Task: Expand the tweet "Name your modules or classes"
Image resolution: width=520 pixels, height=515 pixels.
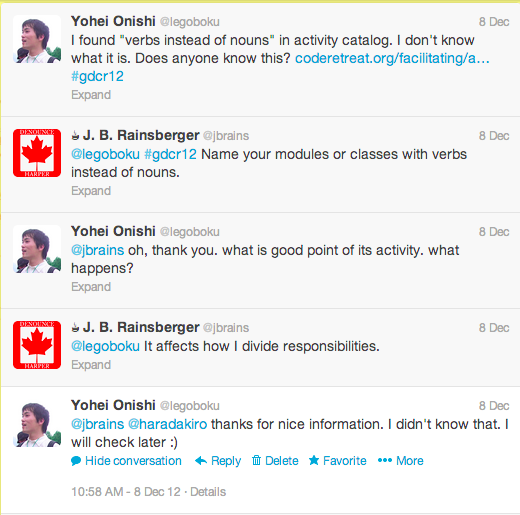Action: pyautogui.click(x=91, y=191)
